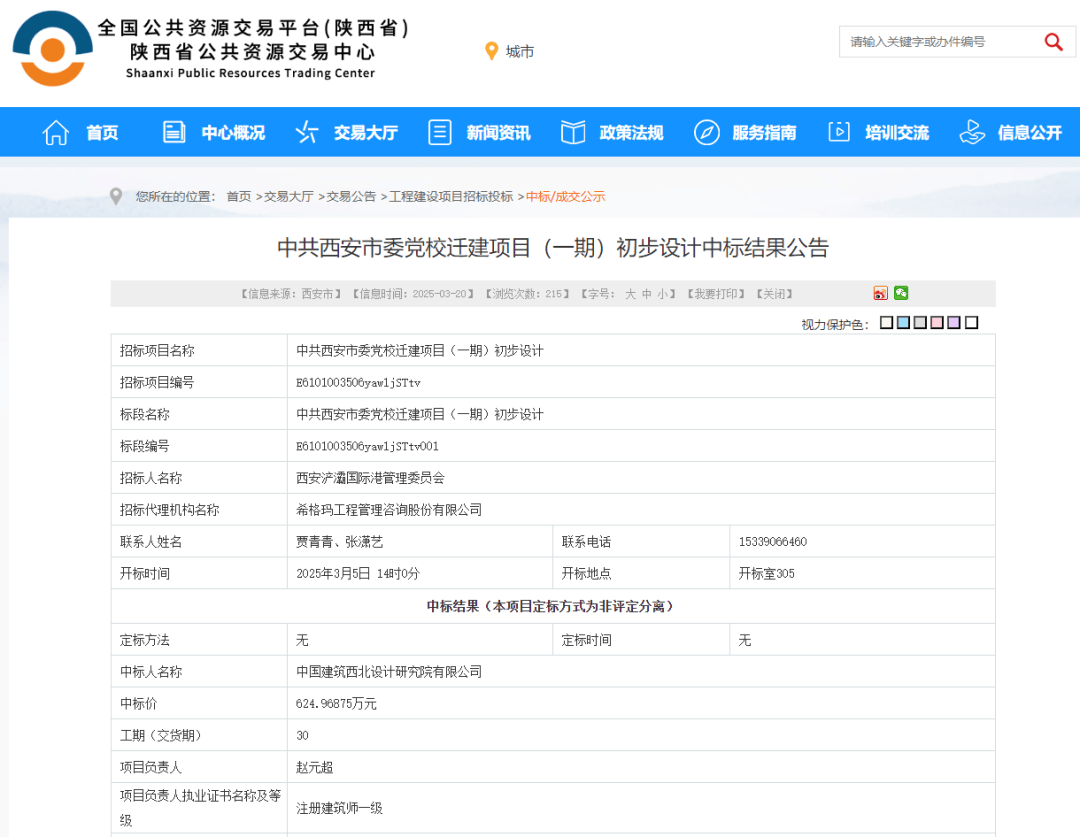Open the 政策法规 navigation item
Viewport: 1080px width, 837px height.
tap(632, 132)
